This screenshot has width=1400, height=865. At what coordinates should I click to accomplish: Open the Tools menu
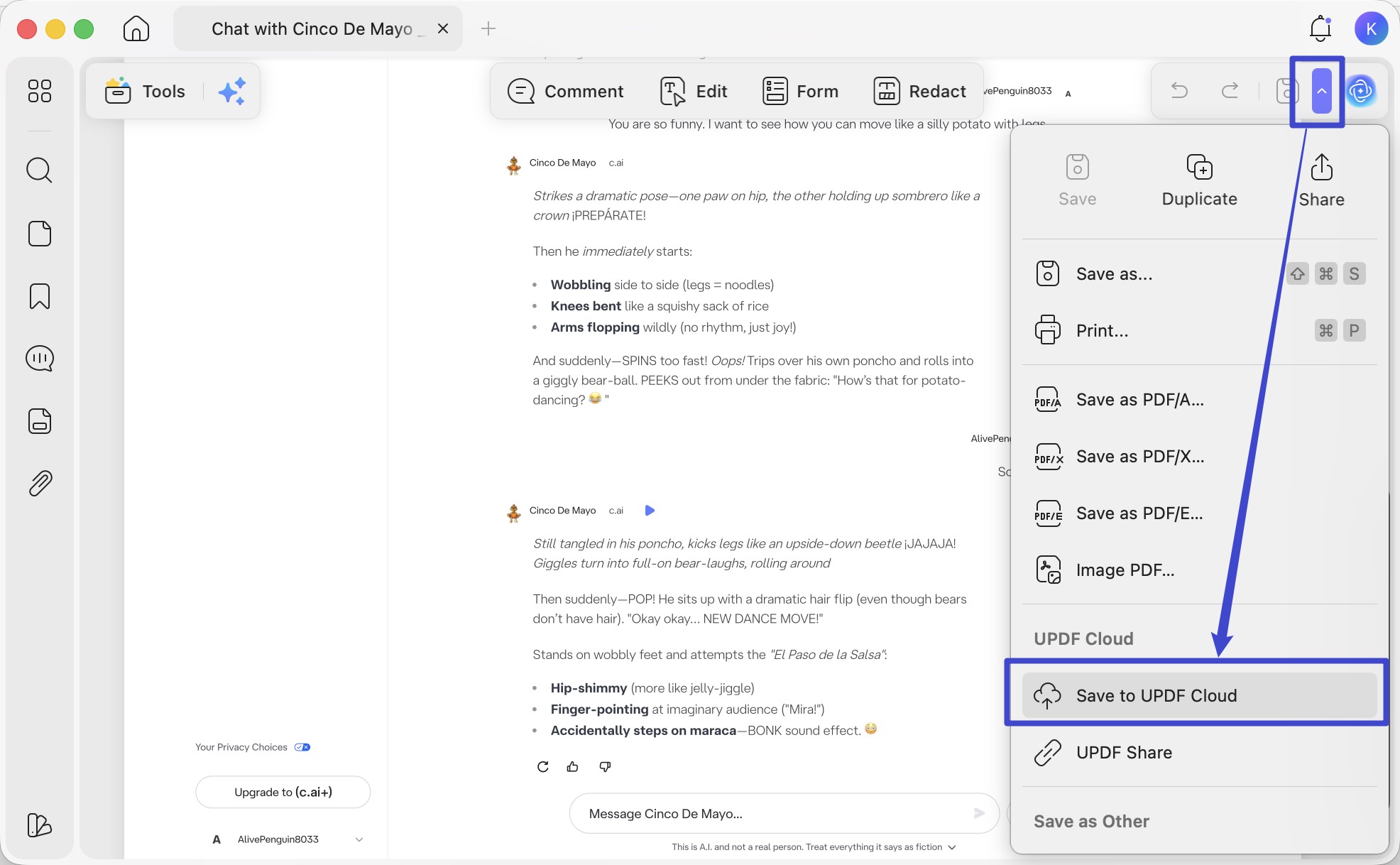tap(145, 91)
